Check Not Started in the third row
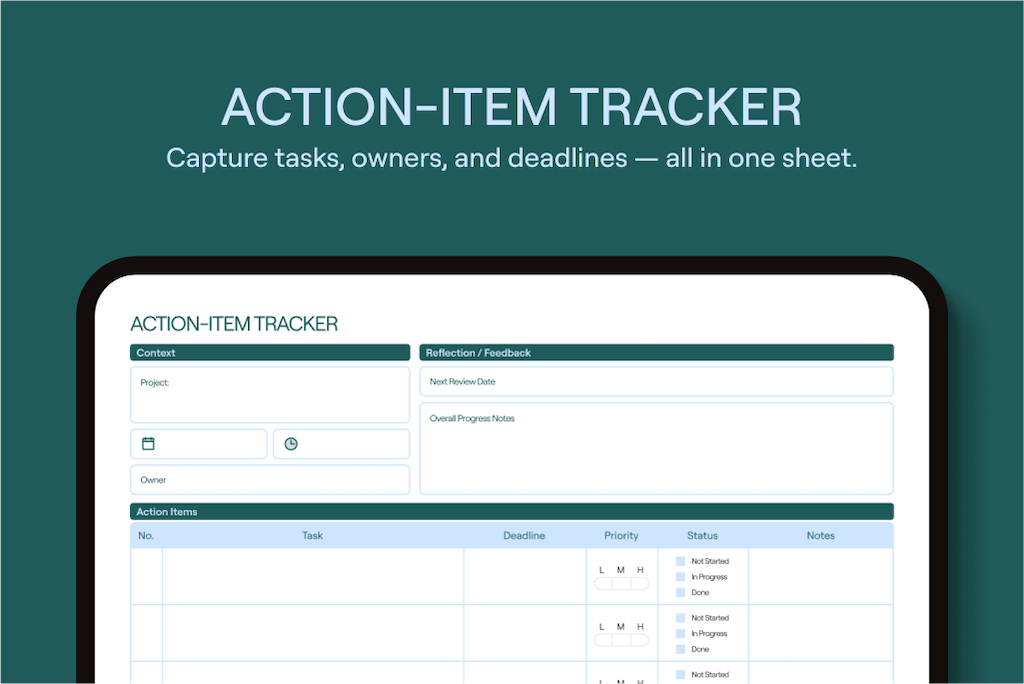 point(681,675)
